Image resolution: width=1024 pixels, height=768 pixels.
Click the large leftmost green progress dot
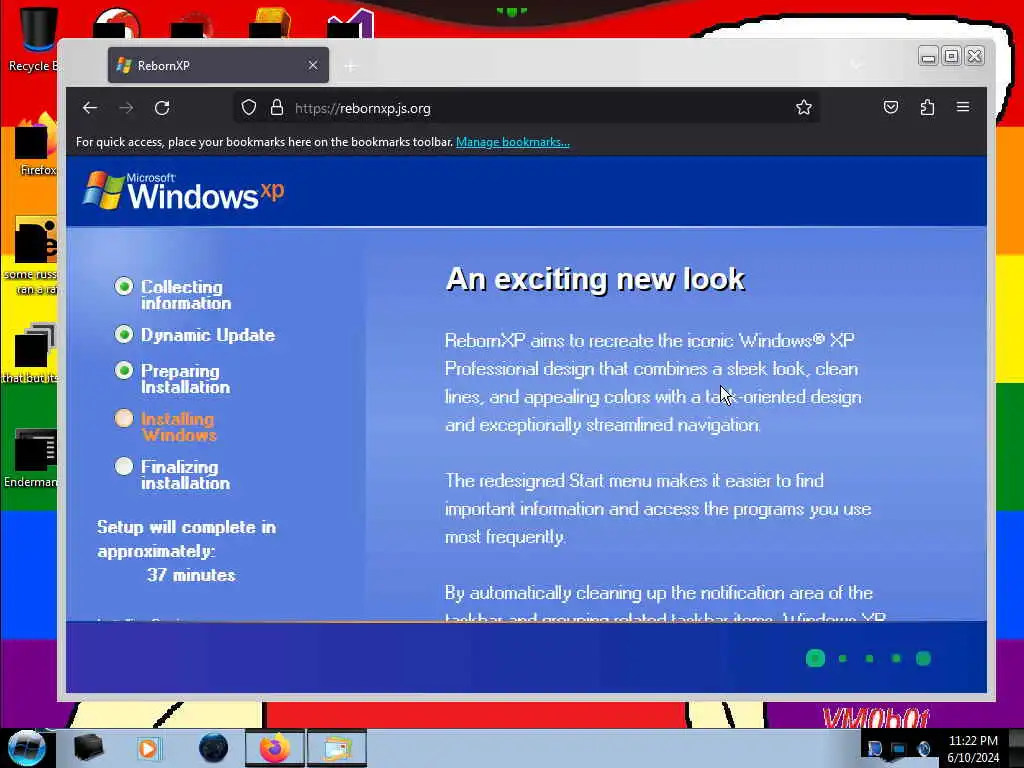point(815,658)
